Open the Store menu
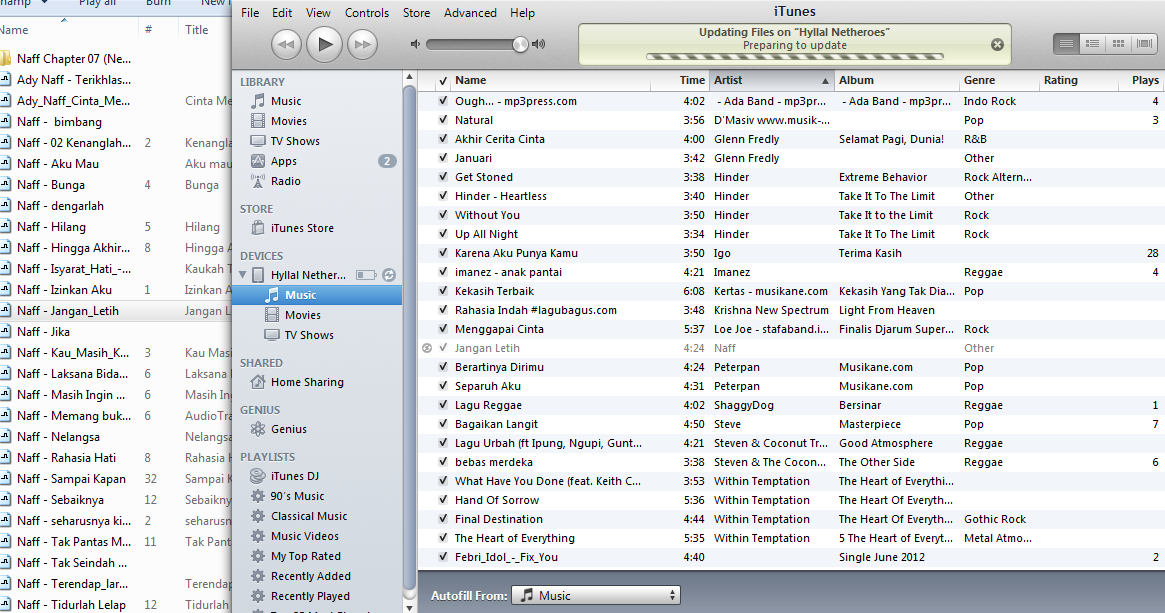1165x613 pixels. pos(416,13)
